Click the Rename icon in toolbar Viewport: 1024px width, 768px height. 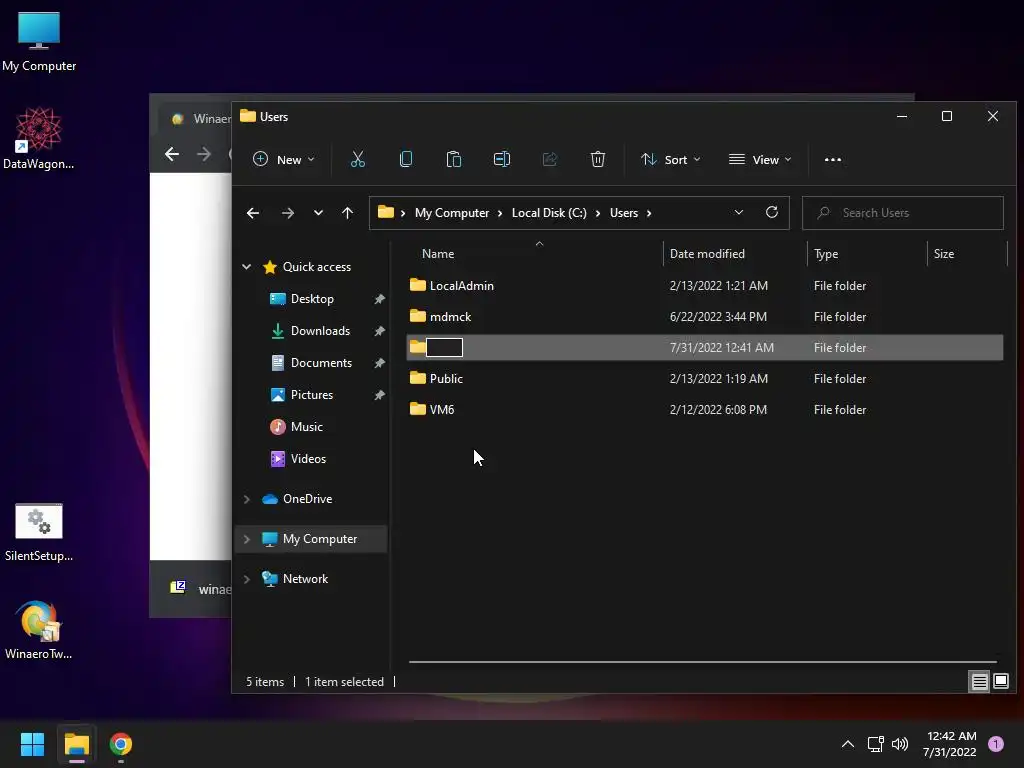click(x=502, y=159)
